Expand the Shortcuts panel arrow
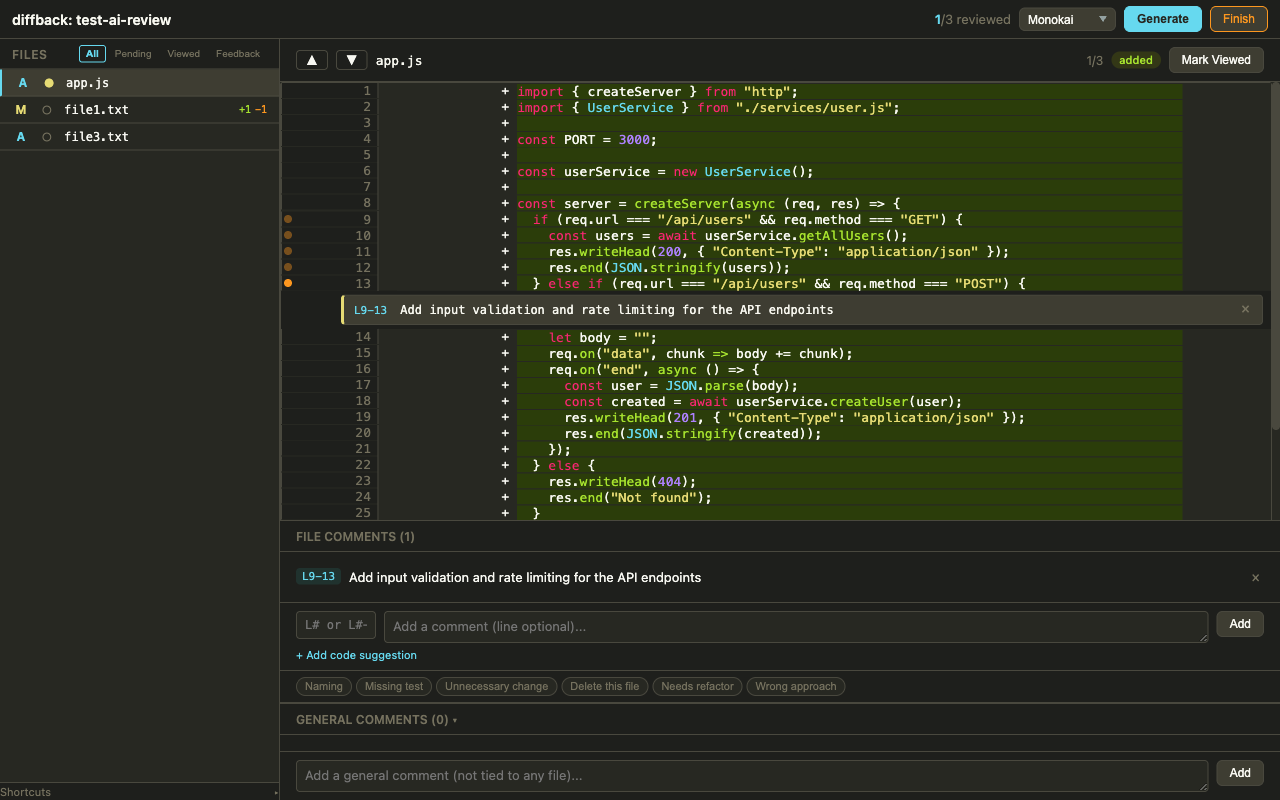This screenshot has width=1280, height=800. click(x=276, y=792)
